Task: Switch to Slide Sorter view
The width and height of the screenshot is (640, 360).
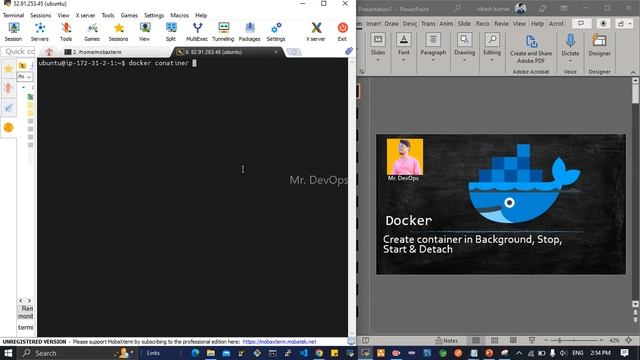Action: pos(494,340)
